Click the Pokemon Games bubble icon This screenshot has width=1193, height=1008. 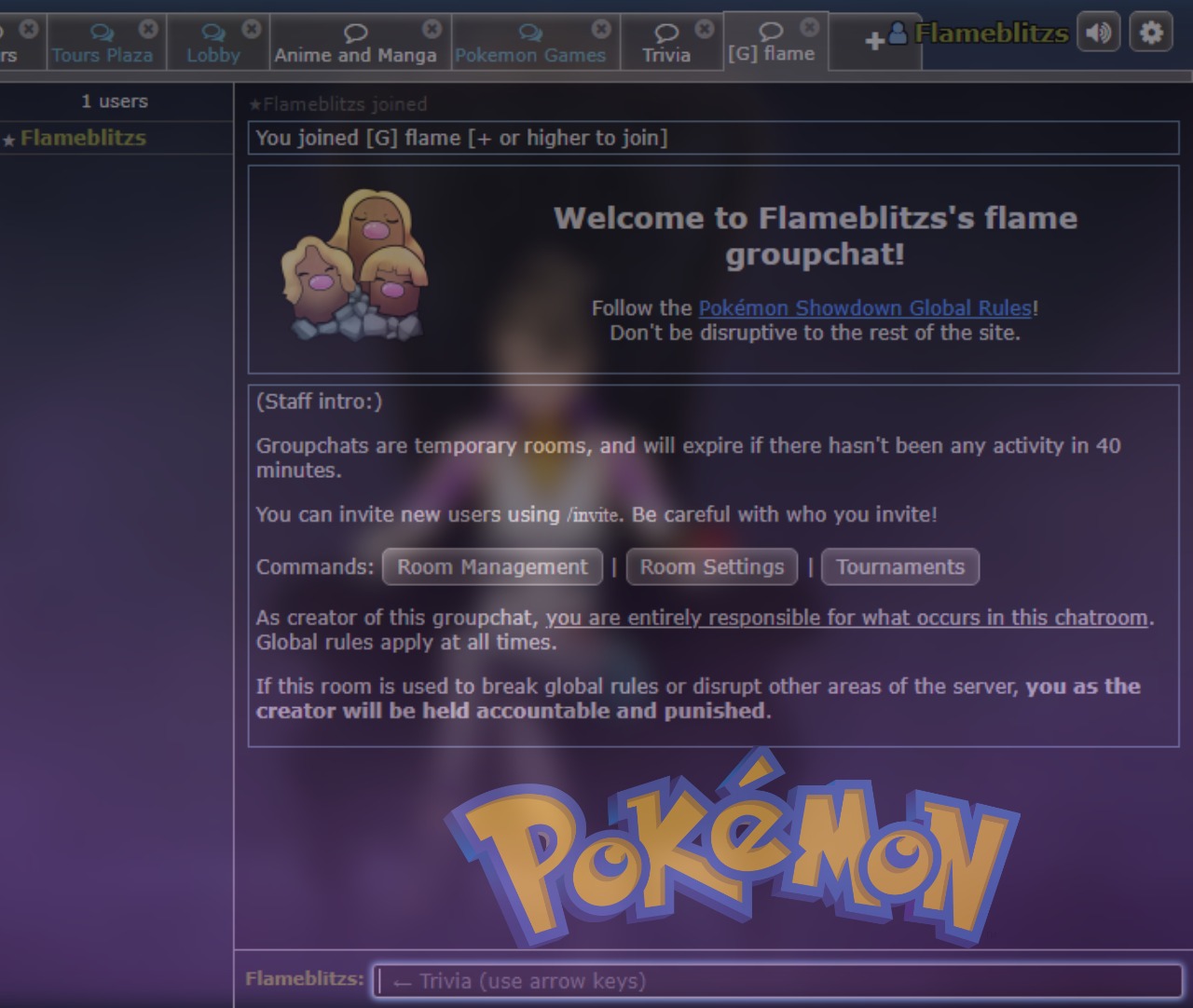tap(530, 33)
